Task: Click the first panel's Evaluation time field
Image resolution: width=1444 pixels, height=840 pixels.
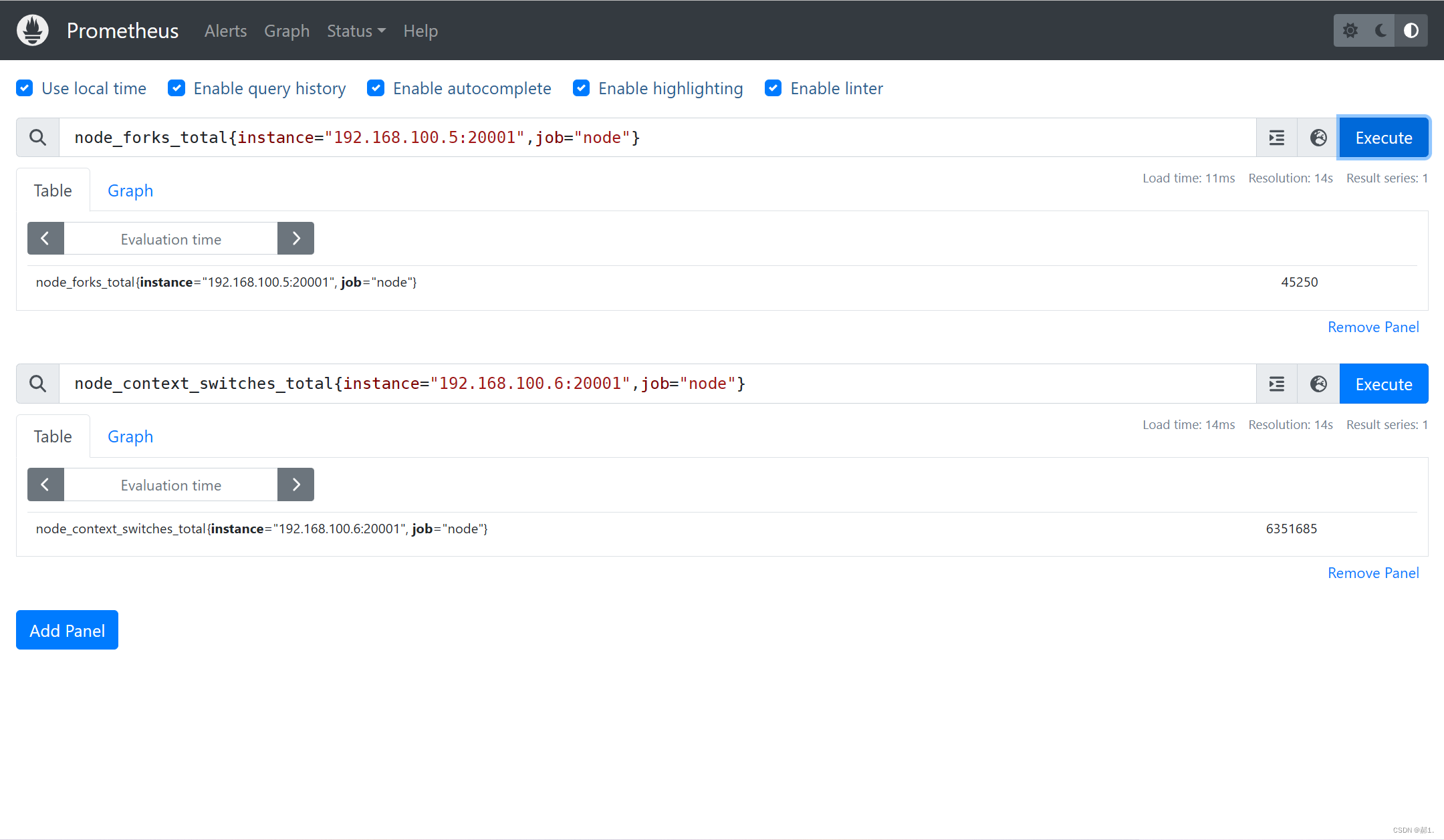Action: click(x=170, y=239)
